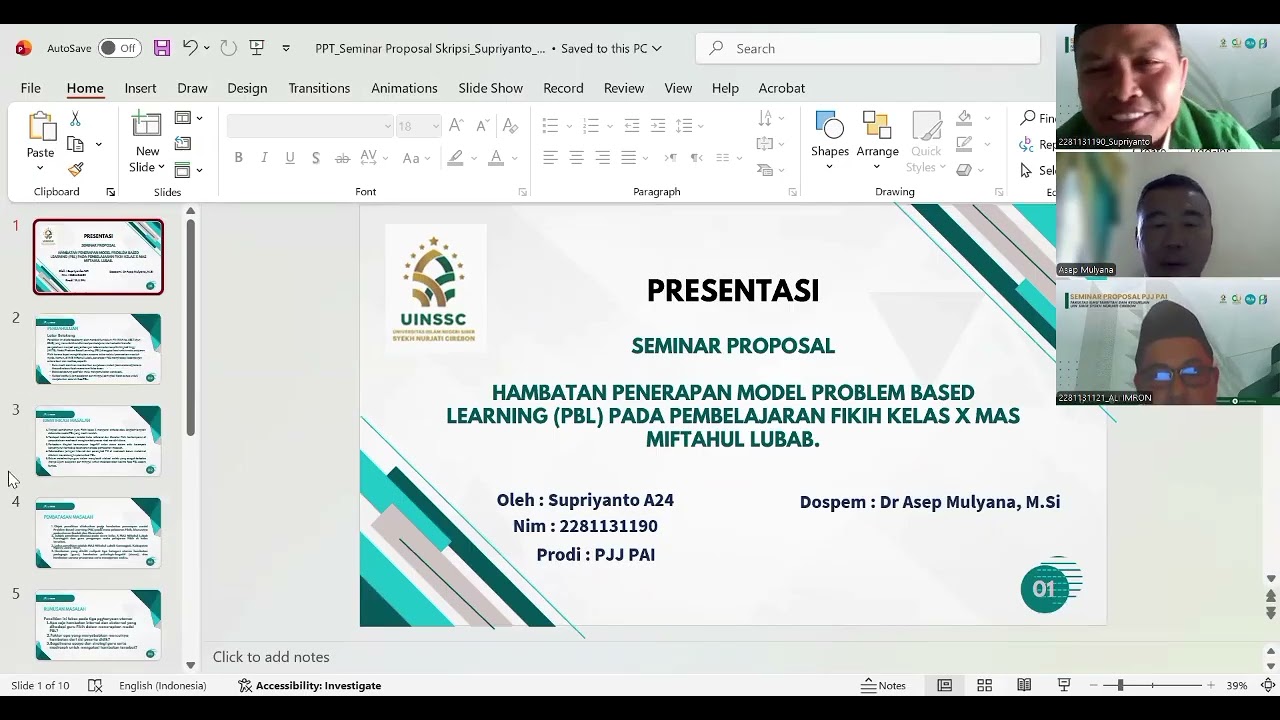Toggle Center alignment
Image resolution: width=1280 pixels, height=720 pixels.
576,157
